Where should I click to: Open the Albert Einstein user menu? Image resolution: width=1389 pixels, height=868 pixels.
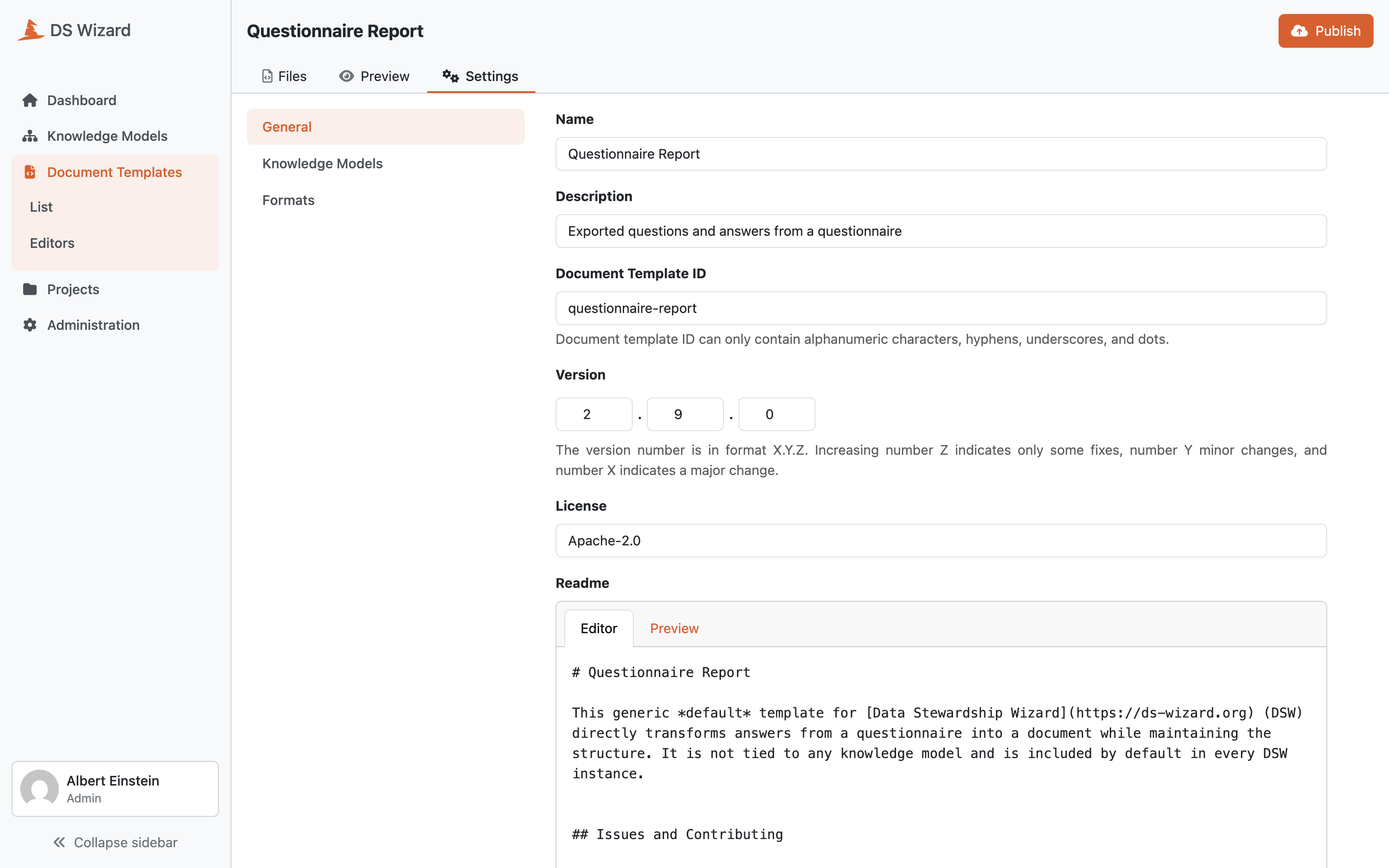(115, 789)
